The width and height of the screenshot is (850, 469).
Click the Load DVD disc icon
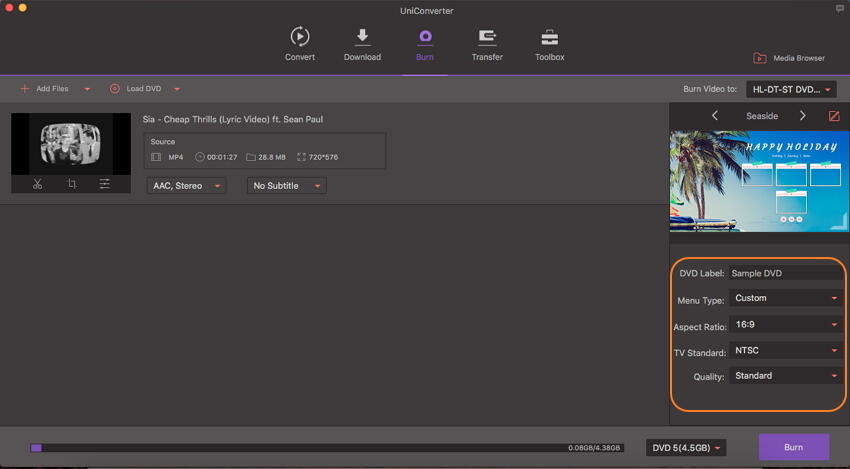click(x=114, y=89)
